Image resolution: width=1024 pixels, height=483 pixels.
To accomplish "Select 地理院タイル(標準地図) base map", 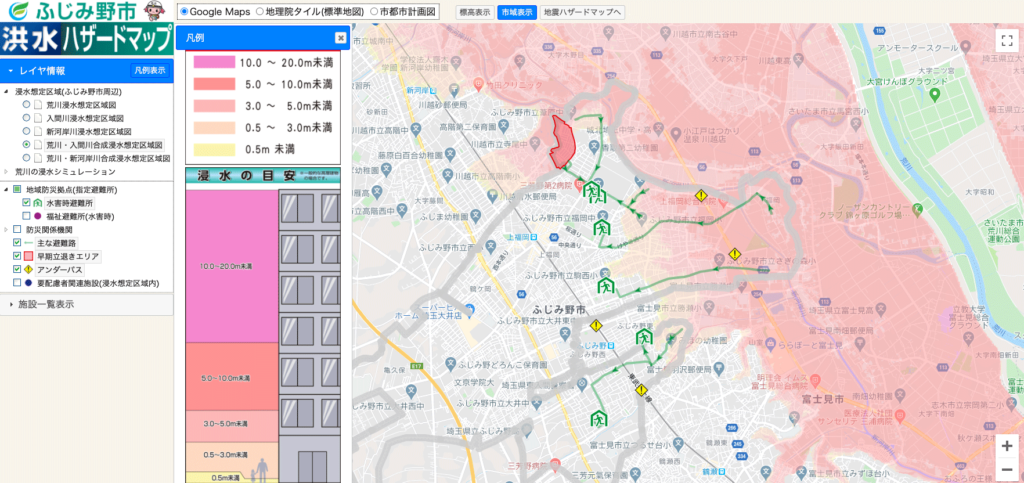I will [260, 11].
